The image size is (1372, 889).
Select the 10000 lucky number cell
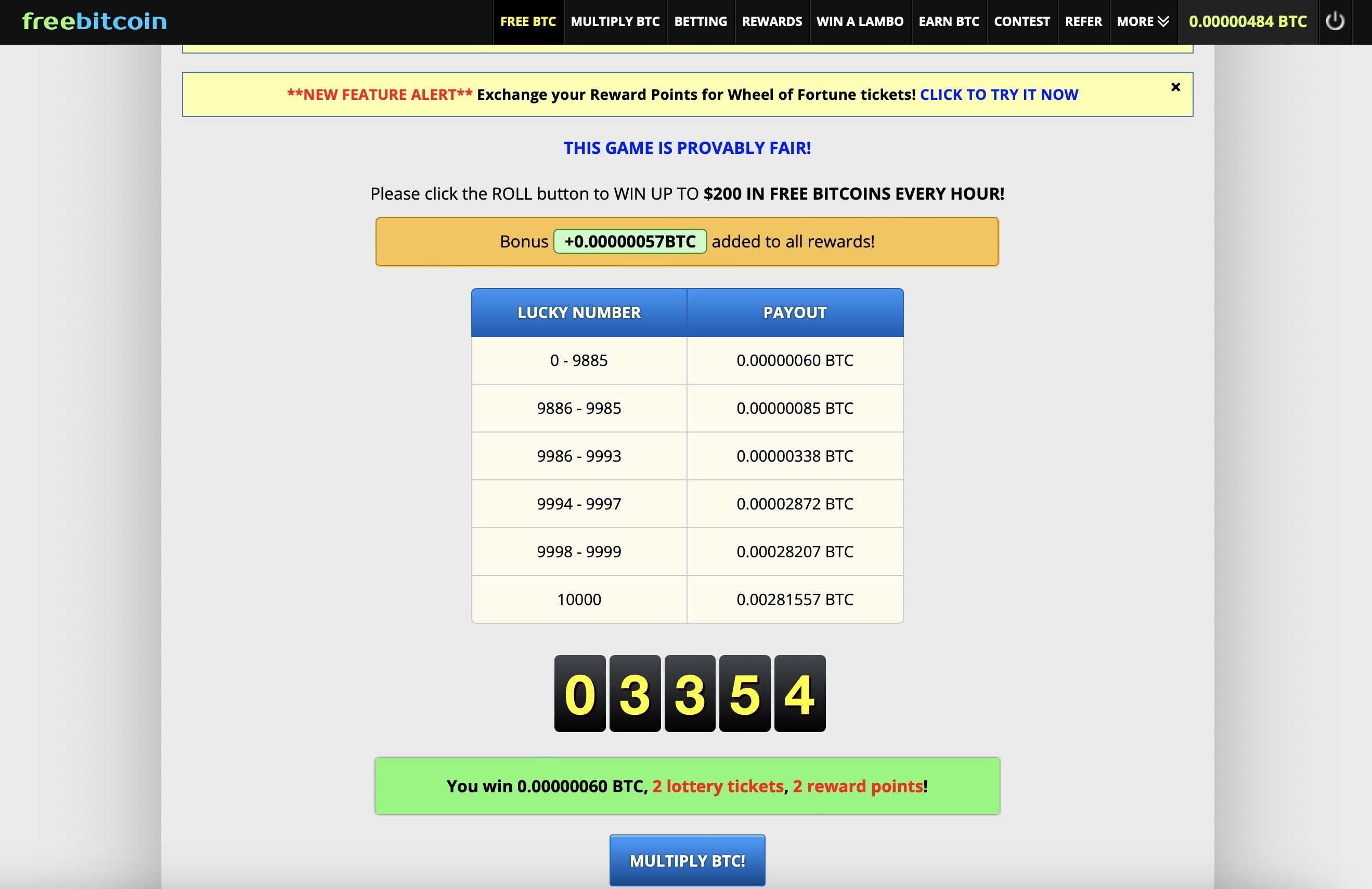(x=579, y=600)
